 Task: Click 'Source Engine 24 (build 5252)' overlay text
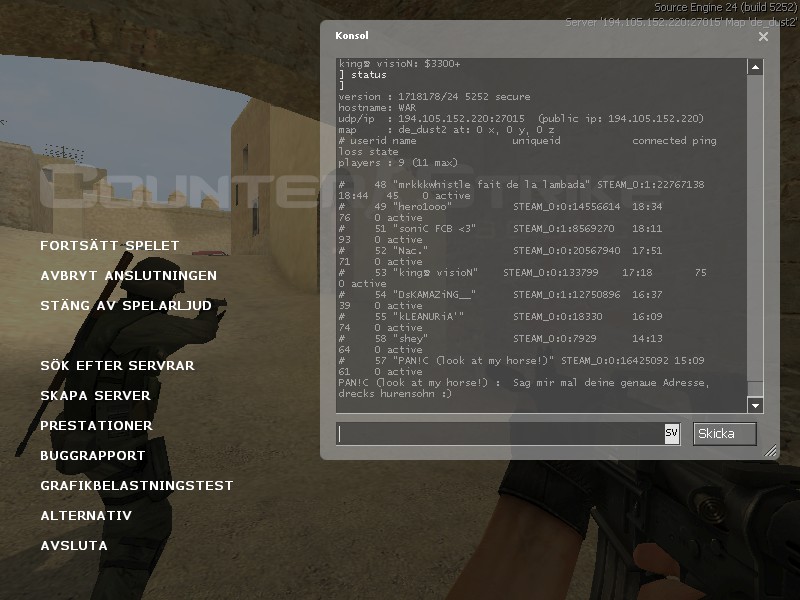pos(725,8)
